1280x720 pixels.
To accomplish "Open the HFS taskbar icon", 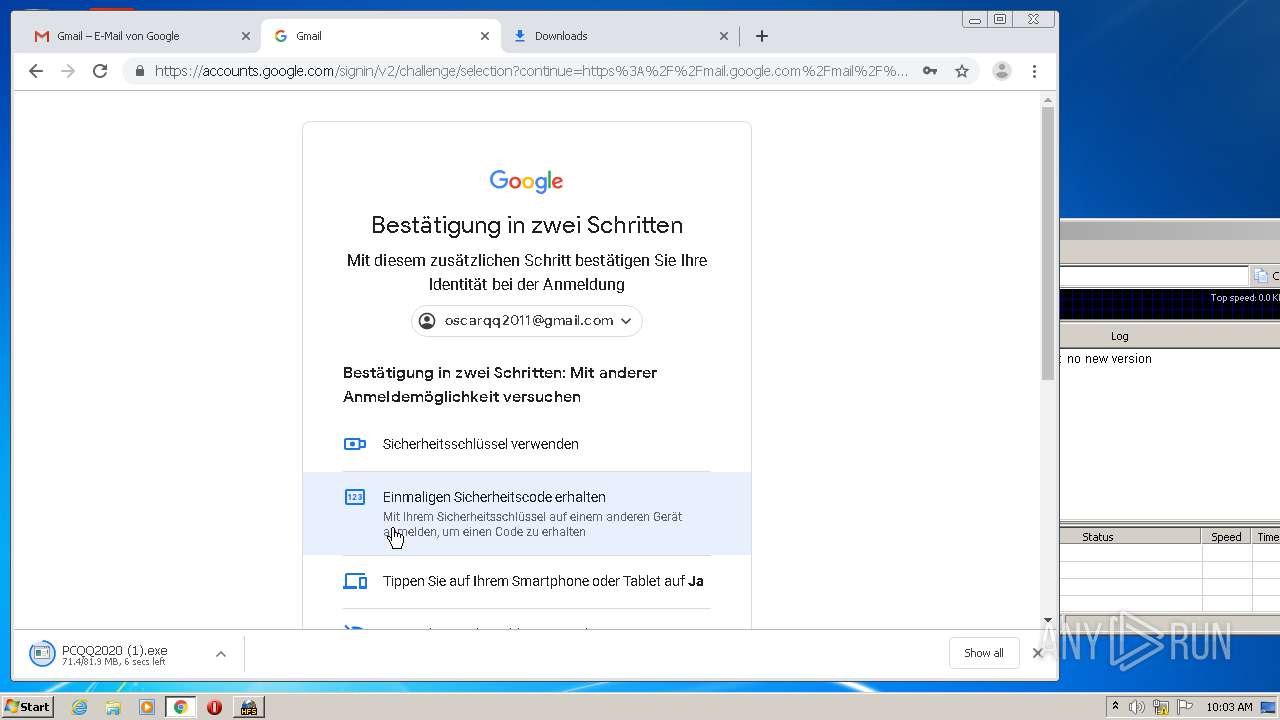I will [x=248, y=707].
